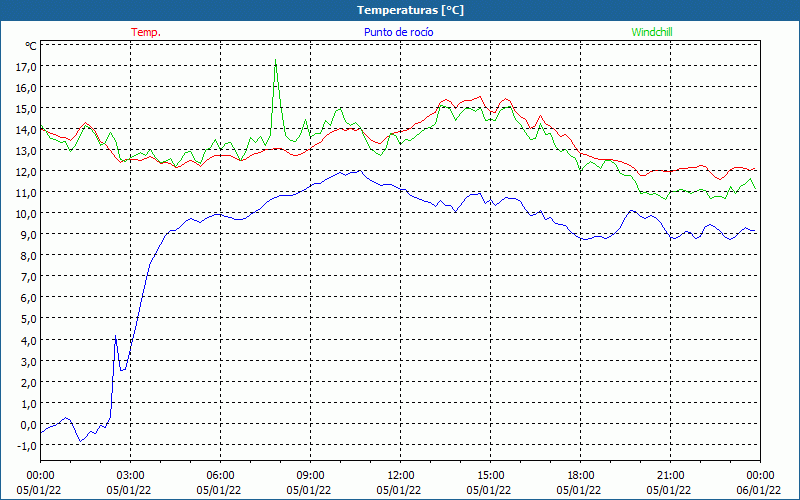This screenshot has width=800, height=500.
Task: Click the '°C' unit label on the y-axis
Action: pyautogui.click(x=31, y=46)
